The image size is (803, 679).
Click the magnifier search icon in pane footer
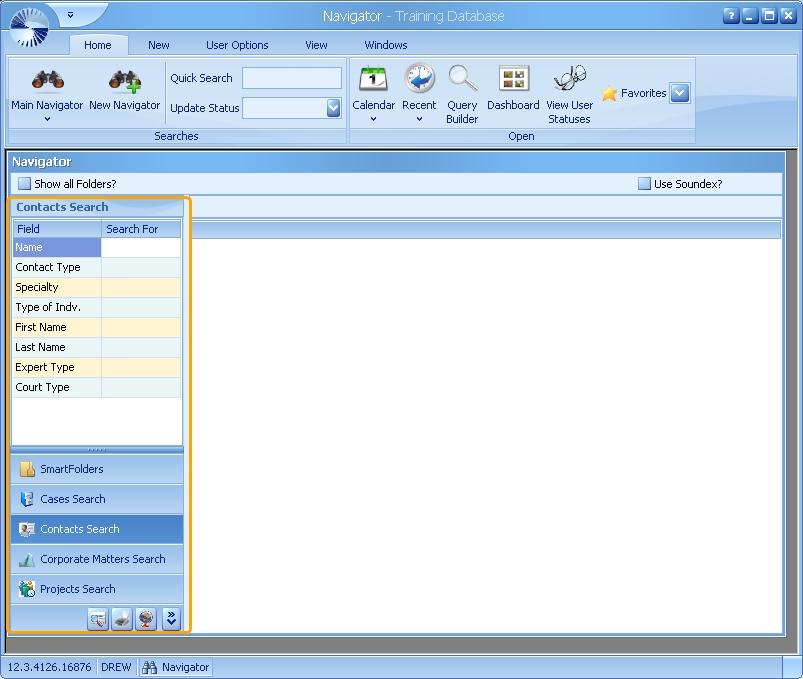coord(98,619)
